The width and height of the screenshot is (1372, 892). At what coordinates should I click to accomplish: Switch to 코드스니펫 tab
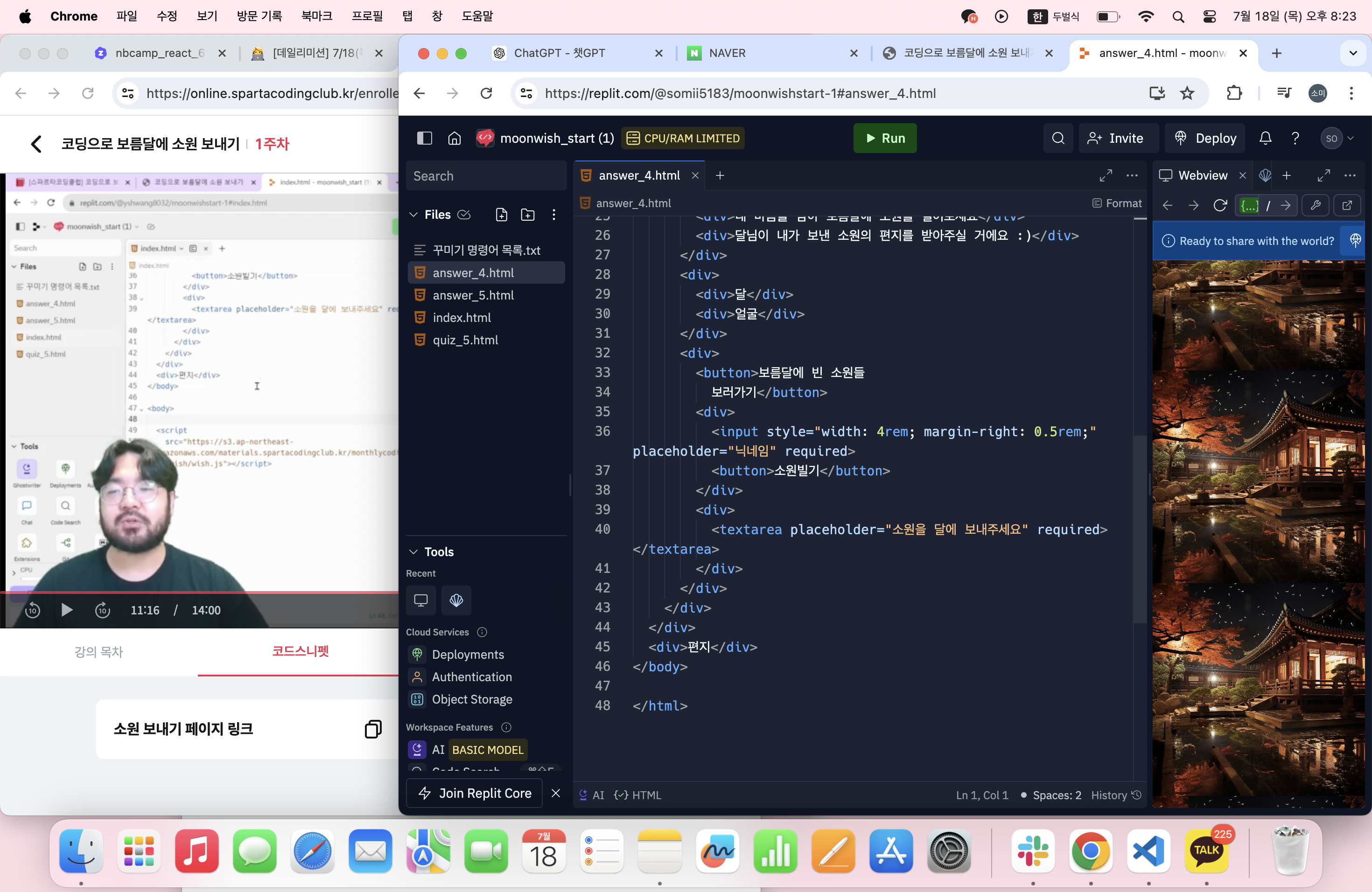[300, 651]
